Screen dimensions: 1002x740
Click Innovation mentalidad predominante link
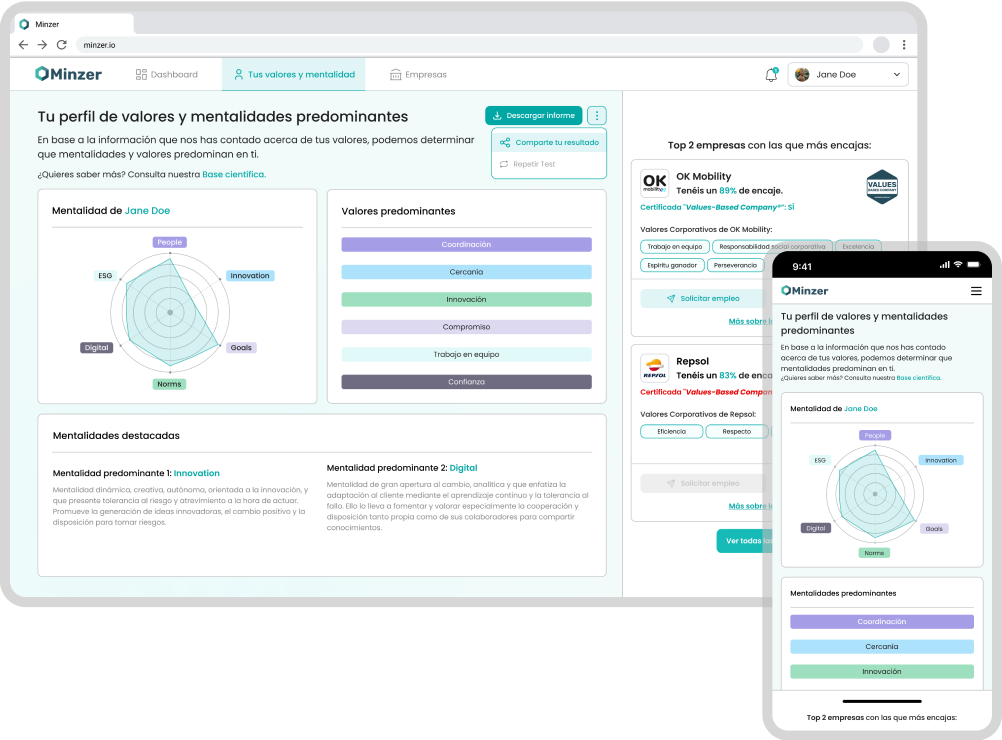click(x=197, y=474)
